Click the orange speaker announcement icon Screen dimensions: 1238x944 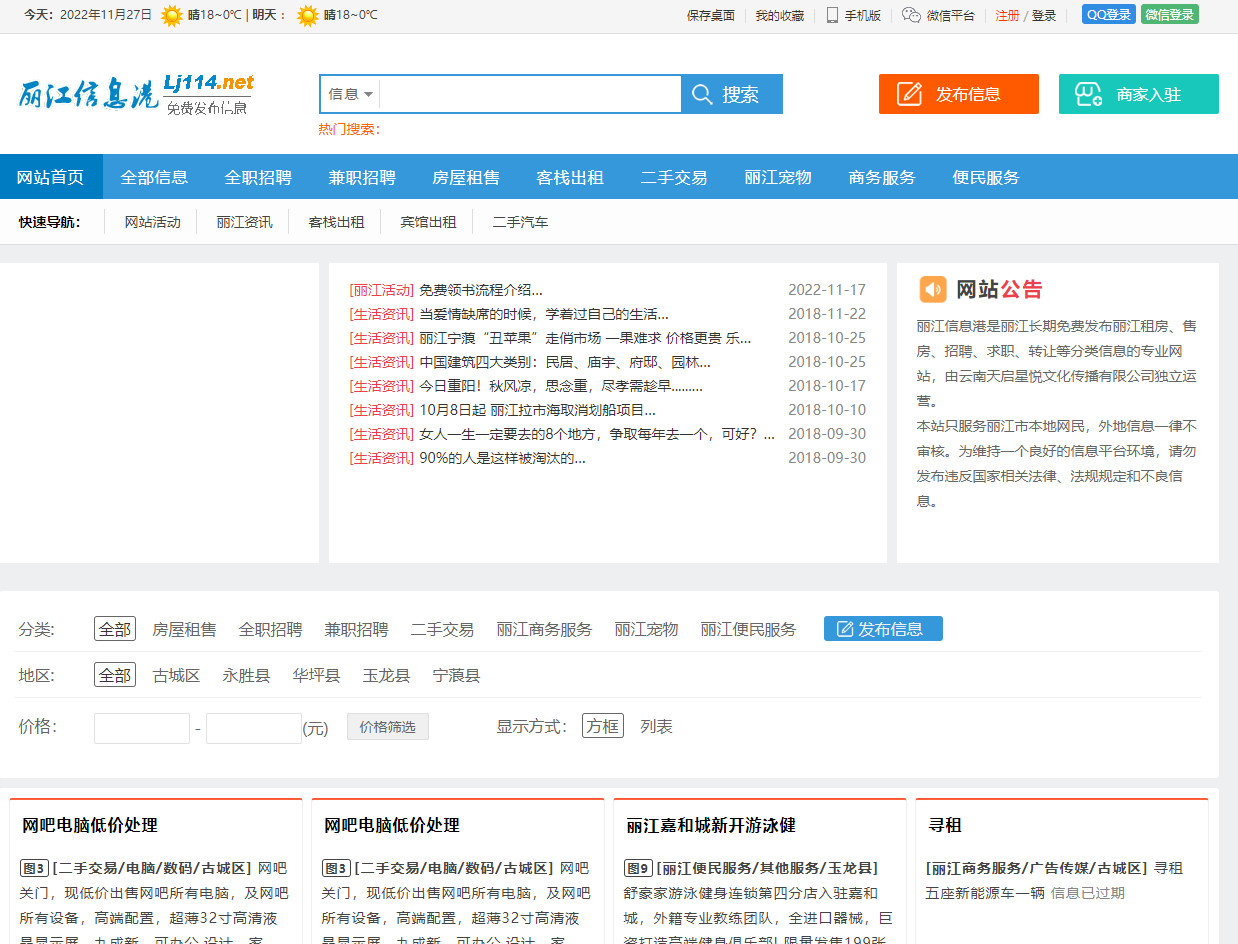[x=932, y=289]
